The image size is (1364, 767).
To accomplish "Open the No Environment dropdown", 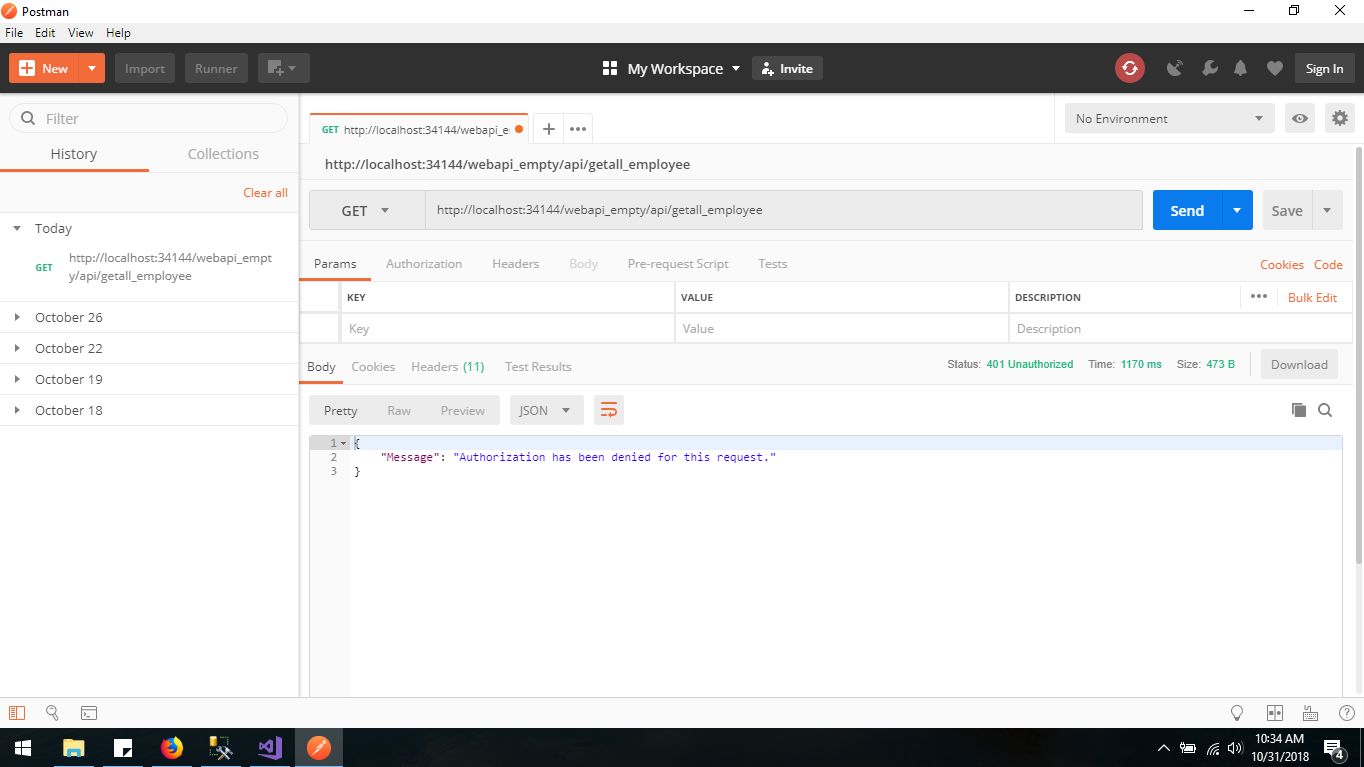I will [1168, 118].
